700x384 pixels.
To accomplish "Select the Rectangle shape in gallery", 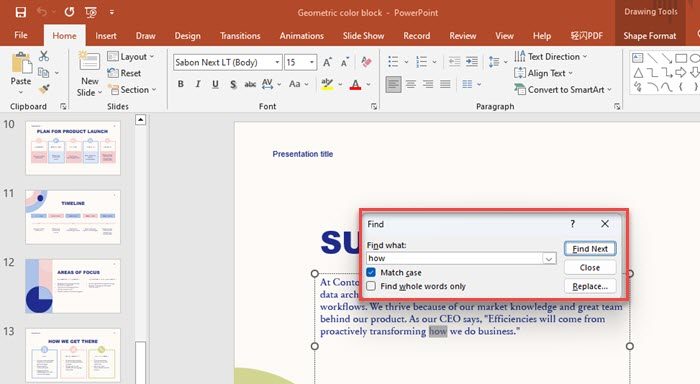I will click(x=681, y=58).
